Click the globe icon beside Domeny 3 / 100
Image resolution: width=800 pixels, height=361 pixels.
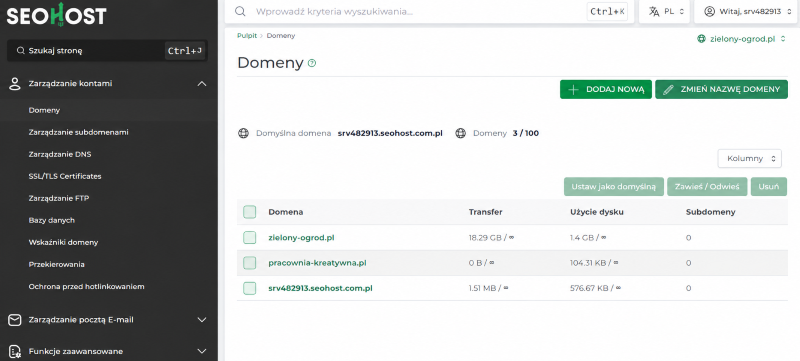coord(461,134)
